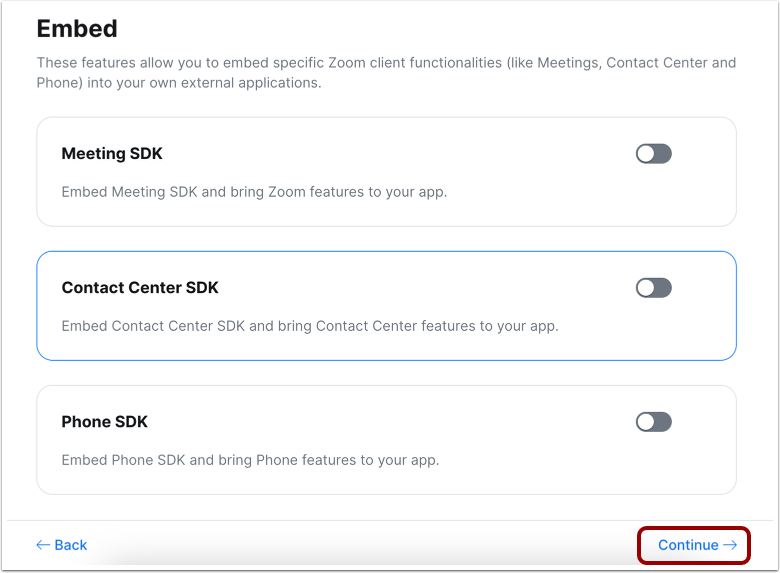Image resolution: width=780 pixels, height=573 pixels.
Task: Click "Embed Phone SDK and bring Phone features" text
Action: tap(250, 460)
